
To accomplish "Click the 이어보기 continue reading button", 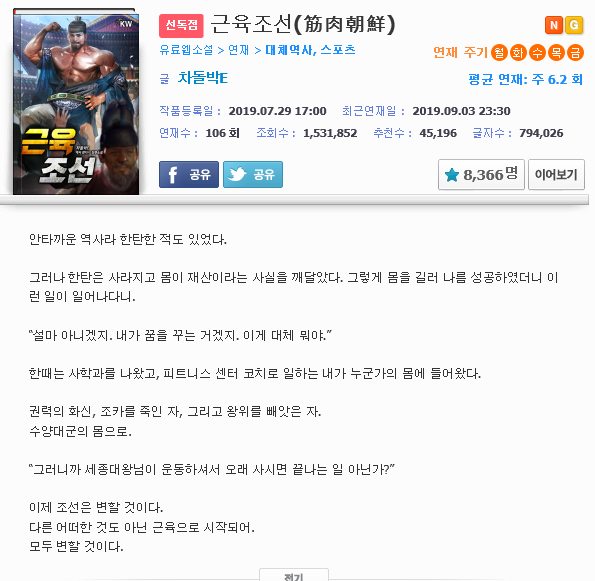I will point(556,175).
